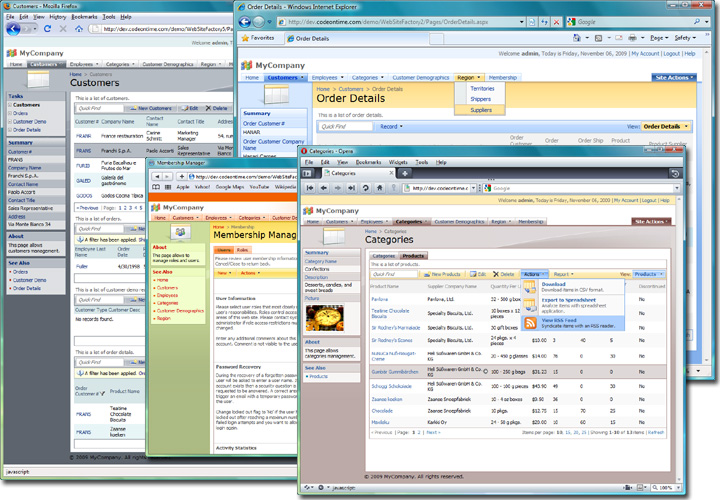Click the Opera home button
The width and height of the screenshot is (720, 500).
point(379,188)
